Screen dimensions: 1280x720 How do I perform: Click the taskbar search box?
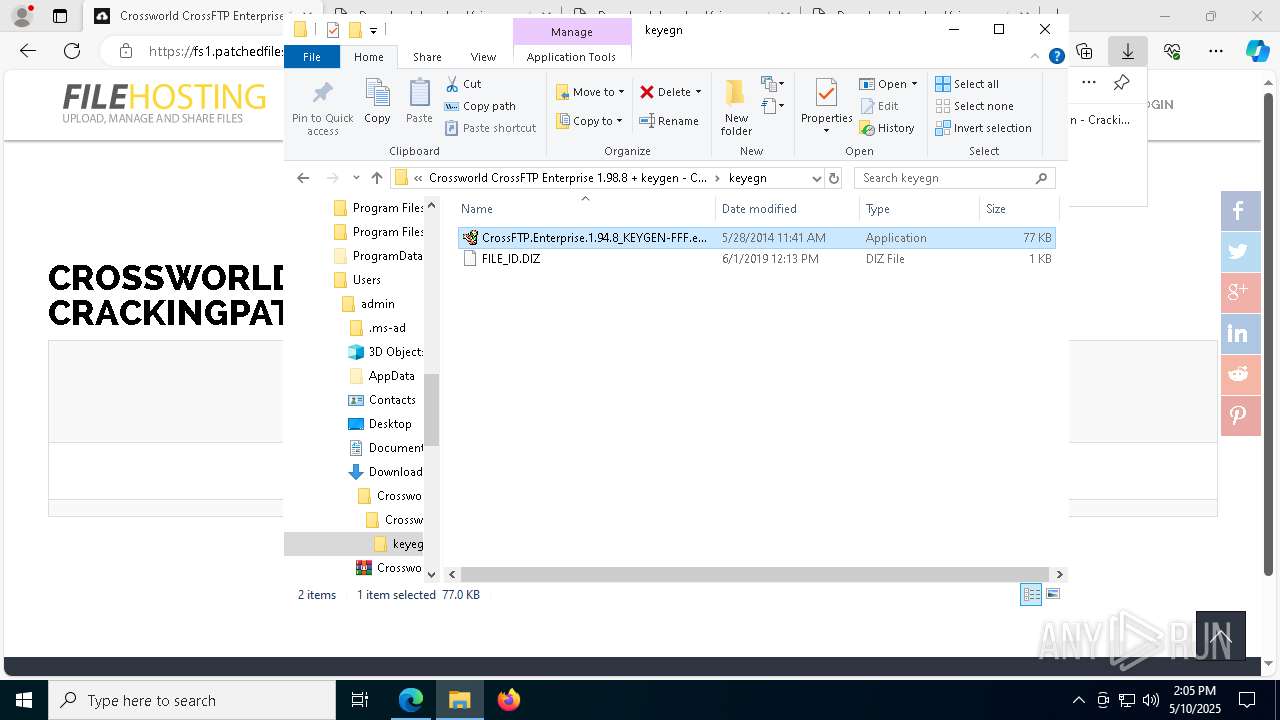coord(192,700)
